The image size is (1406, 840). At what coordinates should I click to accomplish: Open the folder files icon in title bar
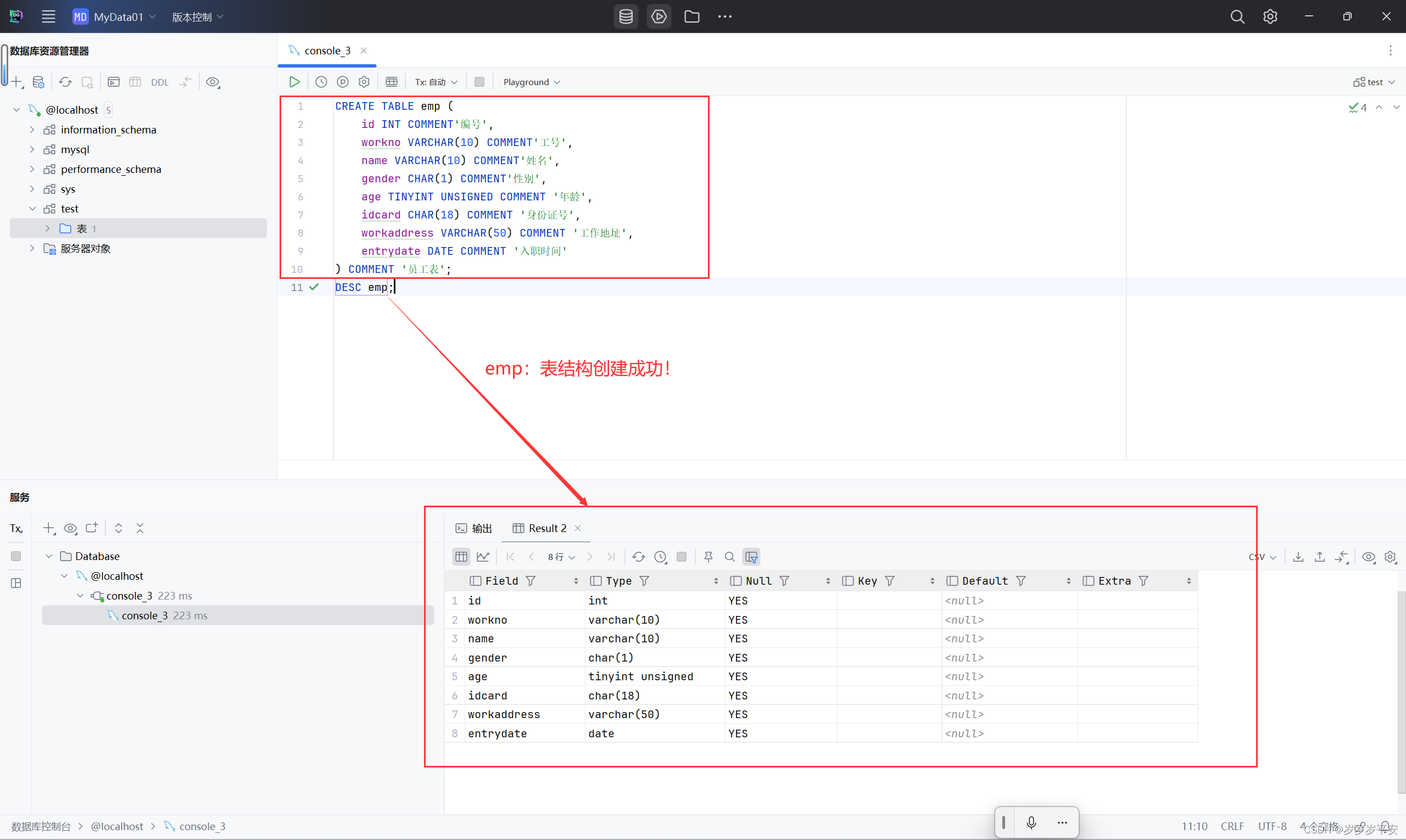pos(691,16)
